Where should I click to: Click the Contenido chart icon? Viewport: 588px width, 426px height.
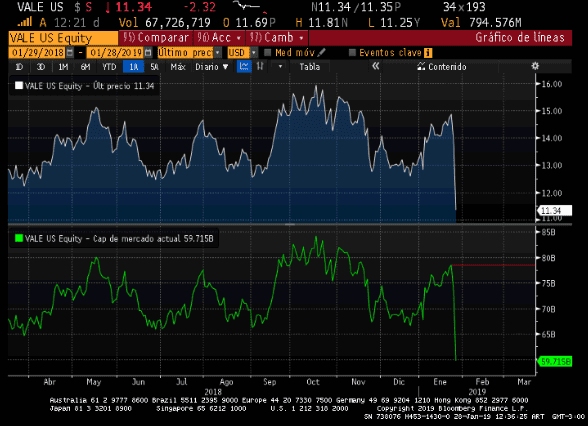click(422, 67)
